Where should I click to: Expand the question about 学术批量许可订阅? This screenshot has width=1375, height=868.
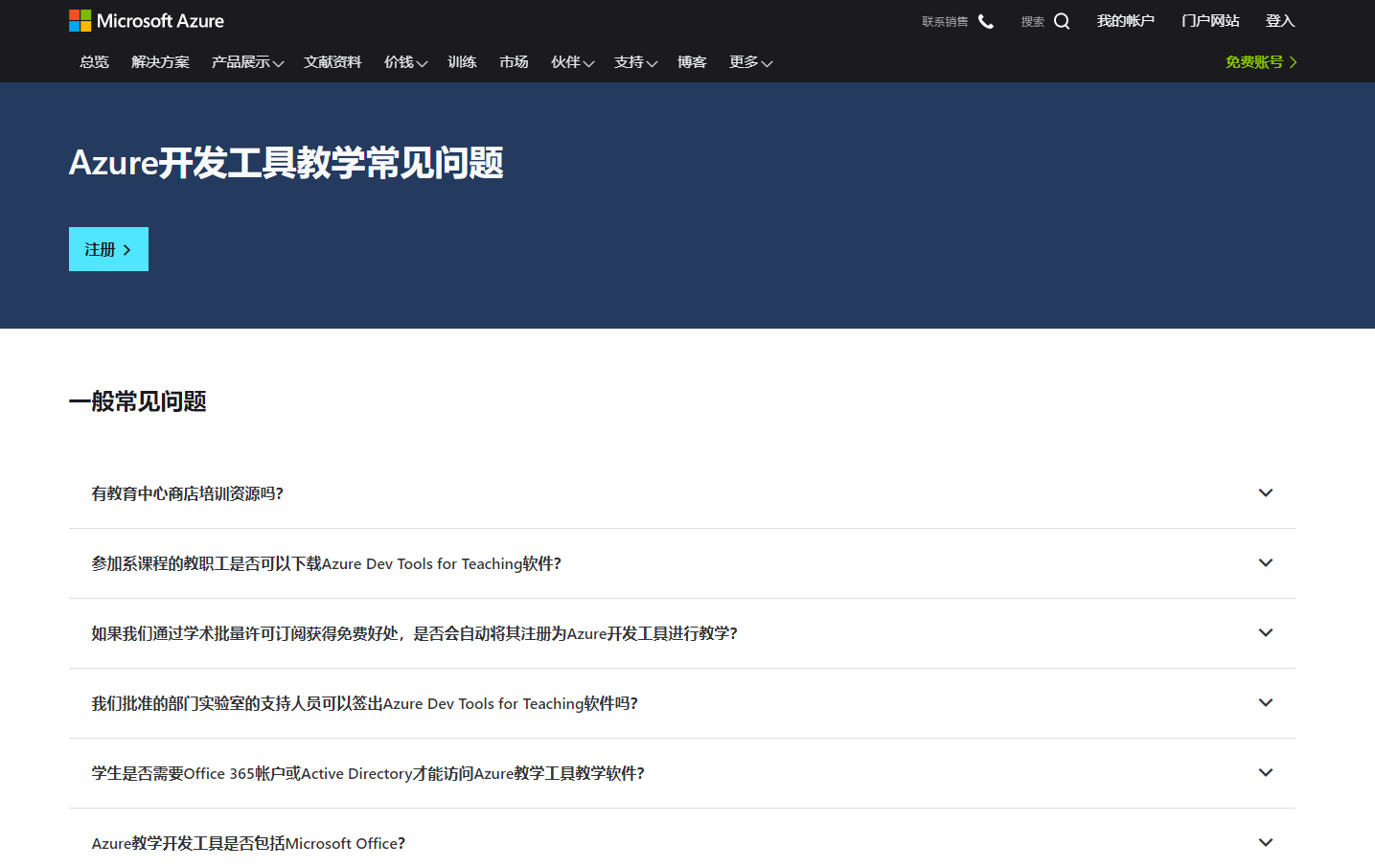click(1265, 633)
